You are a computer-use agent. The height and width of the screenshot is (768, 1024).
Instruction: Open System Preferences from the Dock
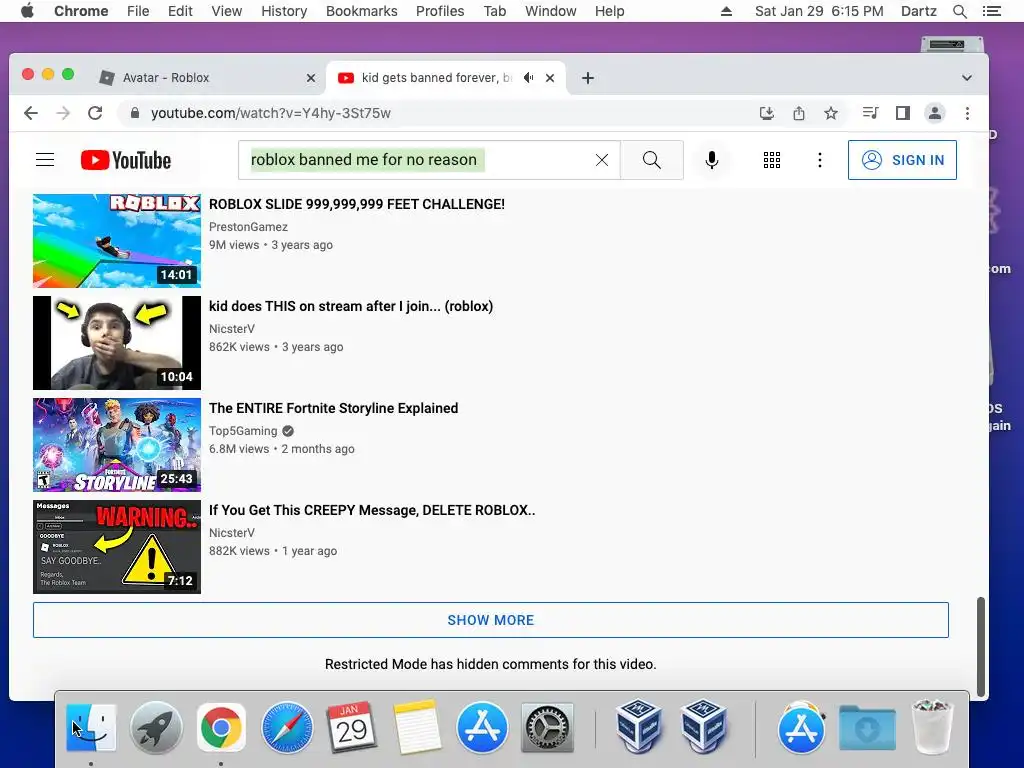tap(547, 728)
